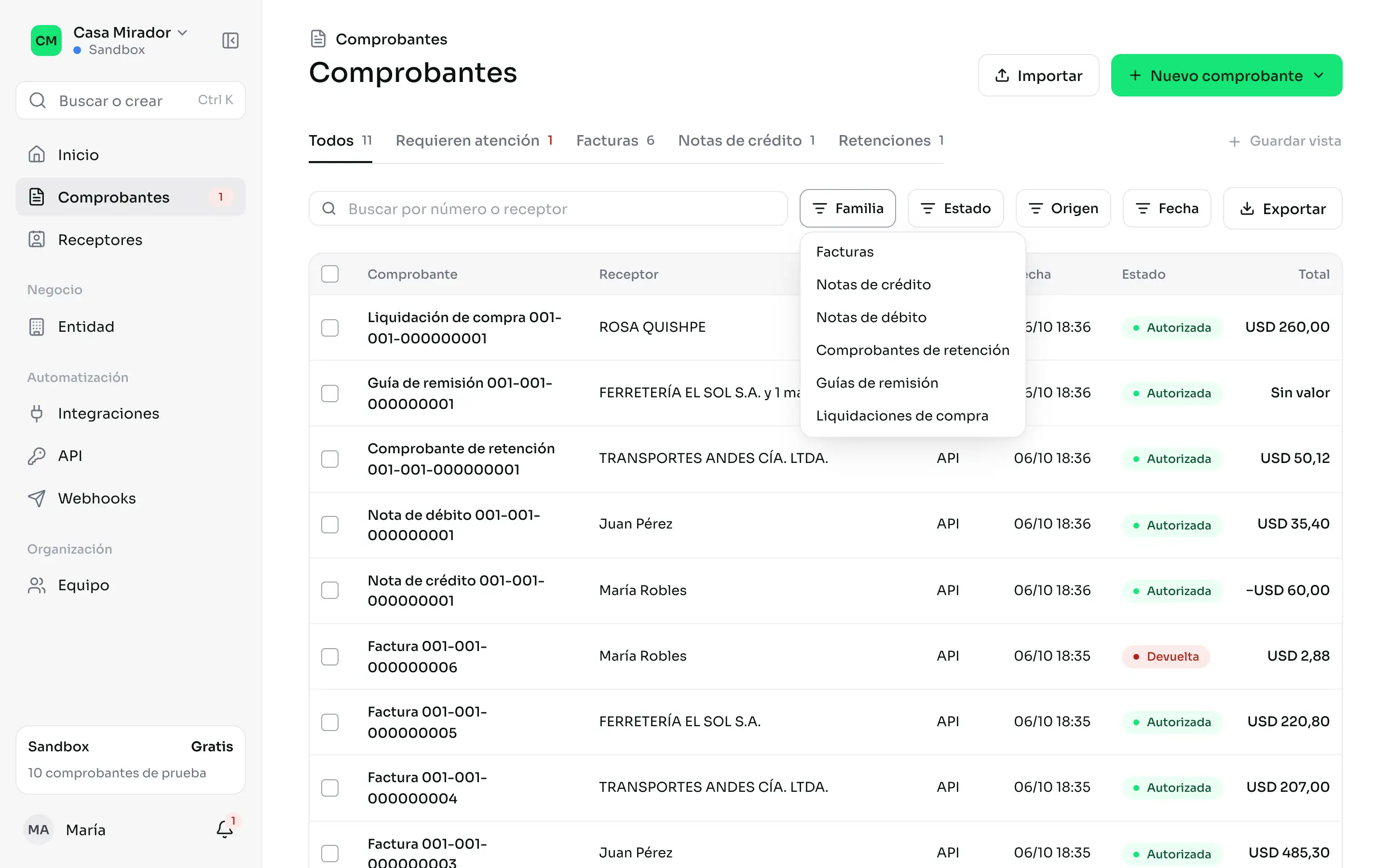Open the Comprobantes sidebar item

click(130, 197)
